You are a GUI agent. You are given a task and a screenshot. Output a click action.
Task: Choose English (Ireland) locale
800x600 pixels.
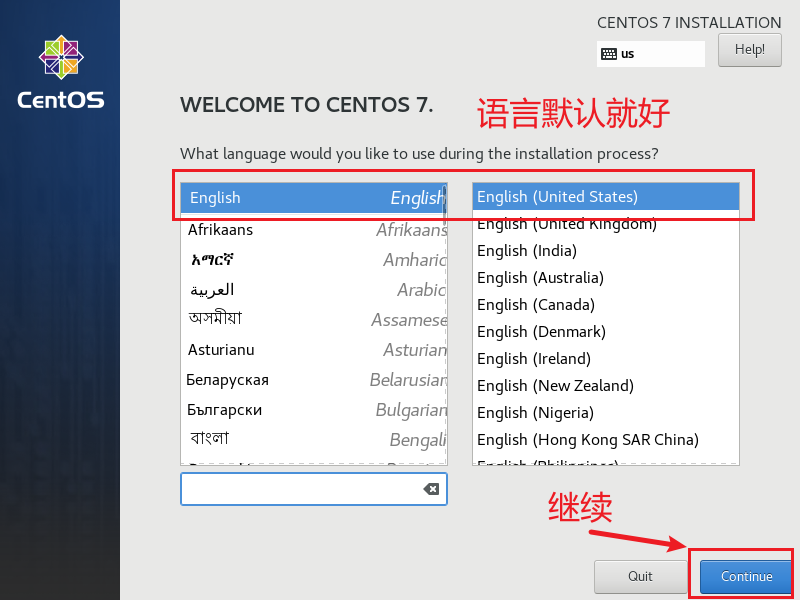[606, 359]
